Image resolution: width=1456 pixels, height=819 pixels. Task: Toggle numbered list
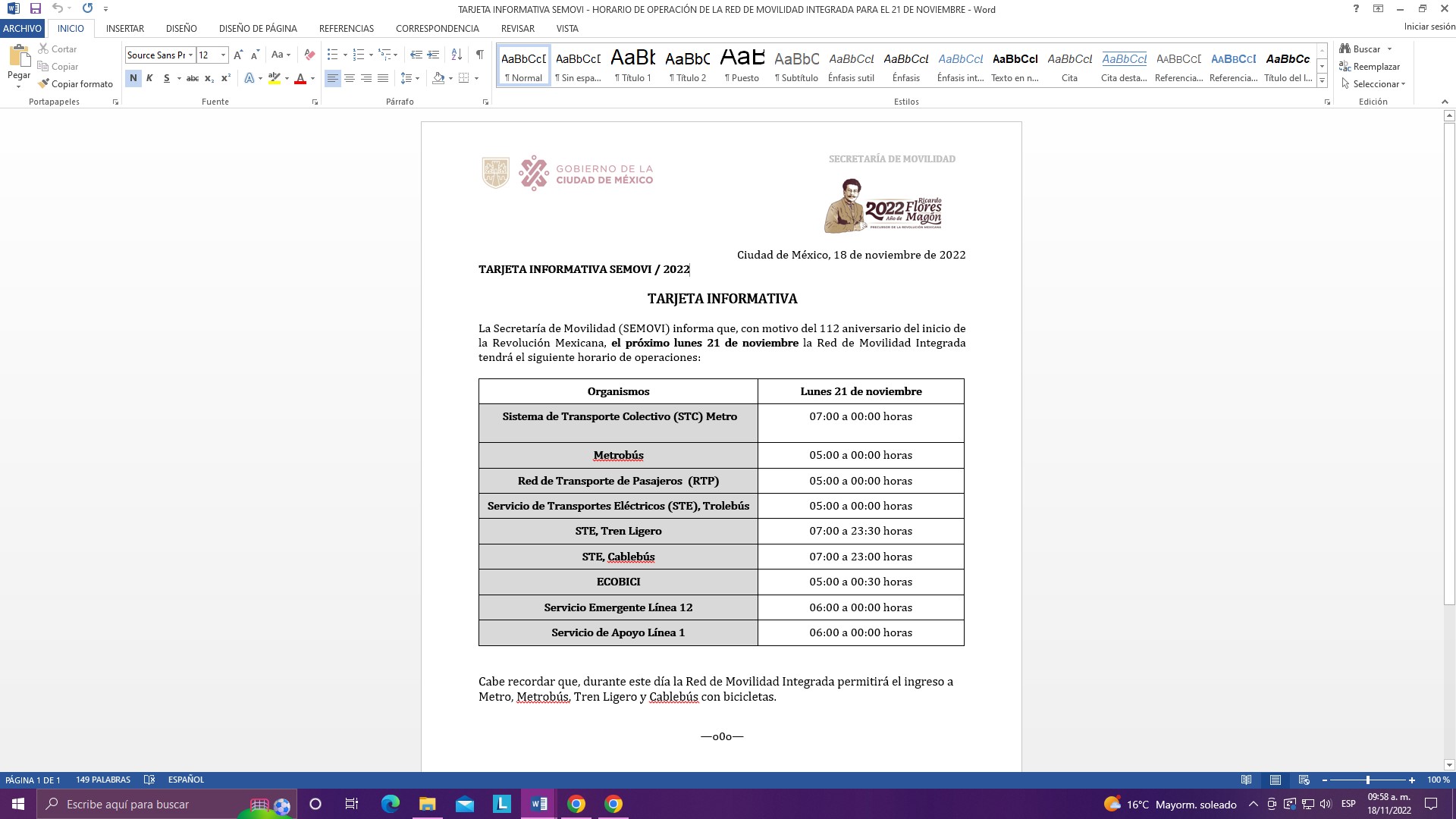click(359, 55)
